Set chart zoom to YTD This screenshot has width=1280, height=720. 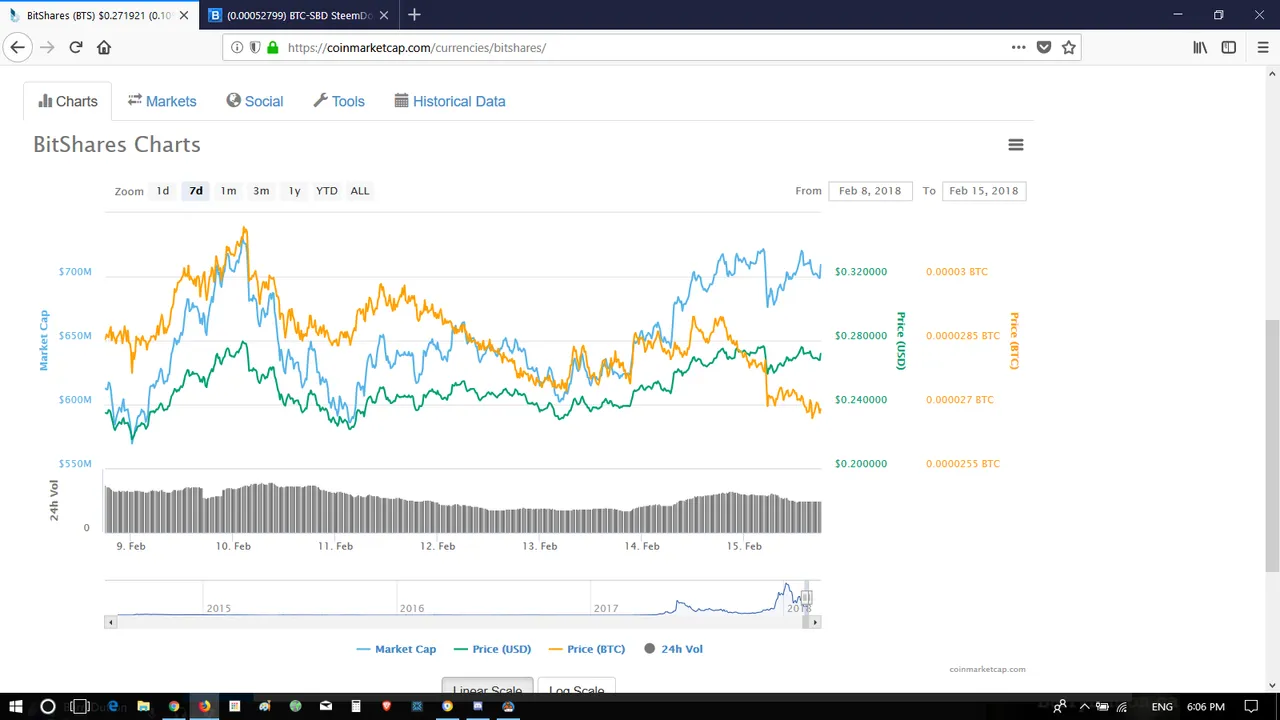[327, 191]
